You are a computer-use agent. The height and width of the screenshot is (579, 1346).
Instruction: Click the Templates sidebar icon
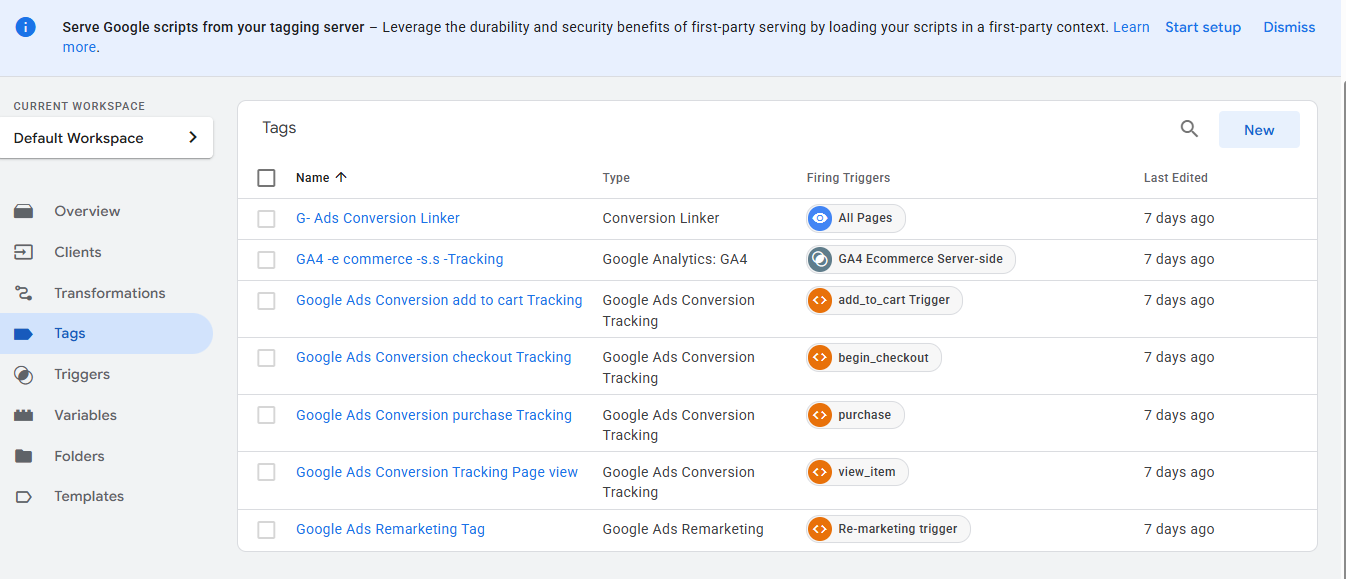coord(23,497)
